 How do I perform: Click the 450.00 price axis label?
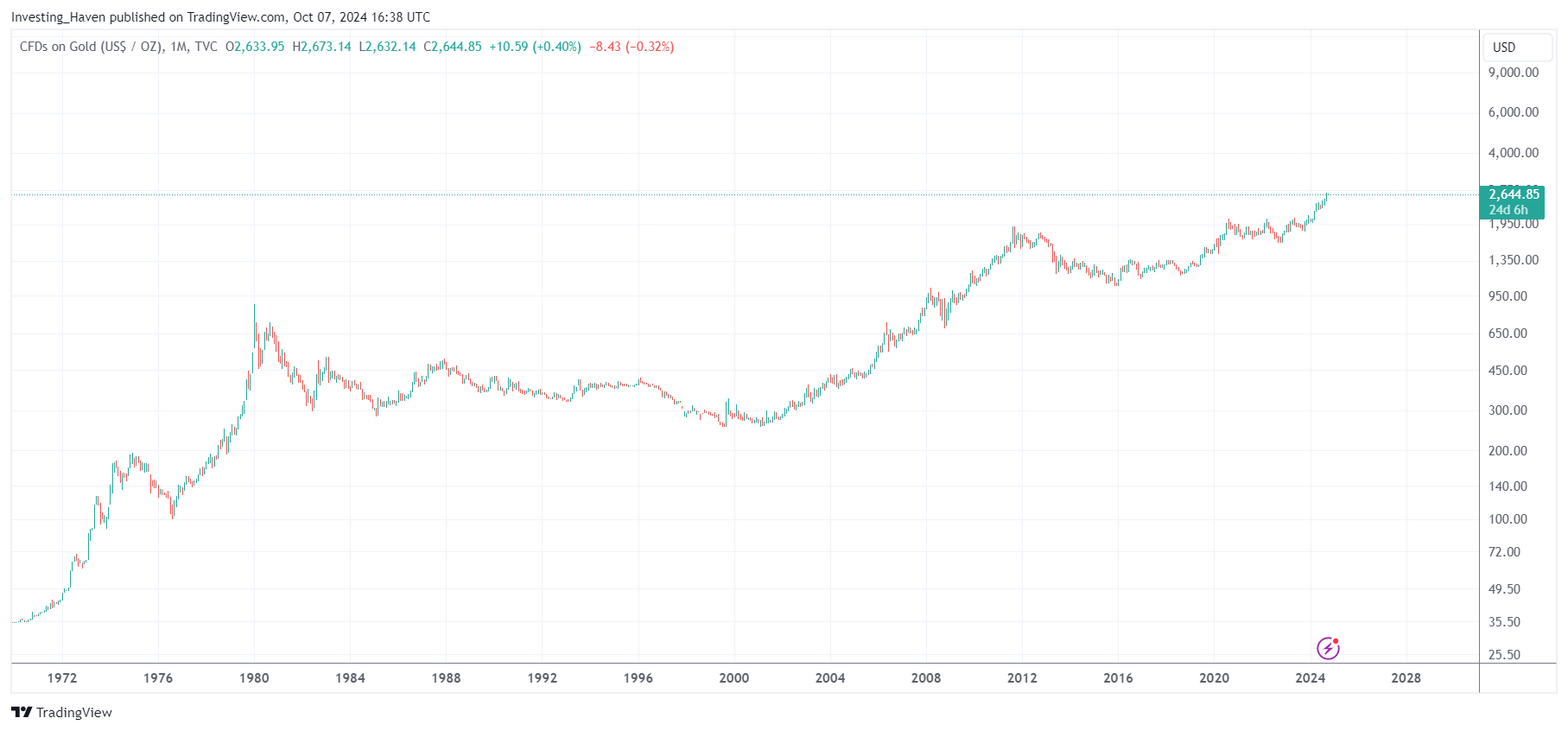[x=1508, y=371]
